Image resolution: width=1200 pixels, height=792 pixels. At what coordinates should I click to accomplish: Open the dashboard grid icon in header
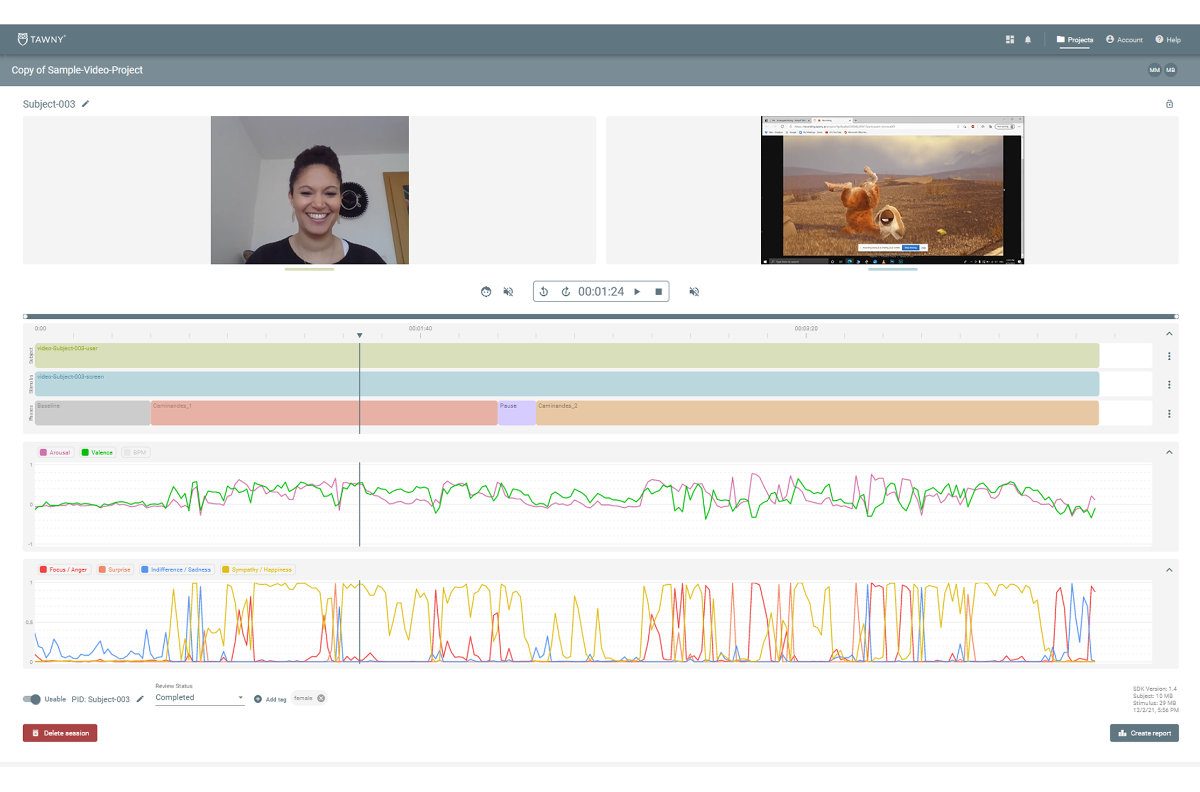point(1010,40)
